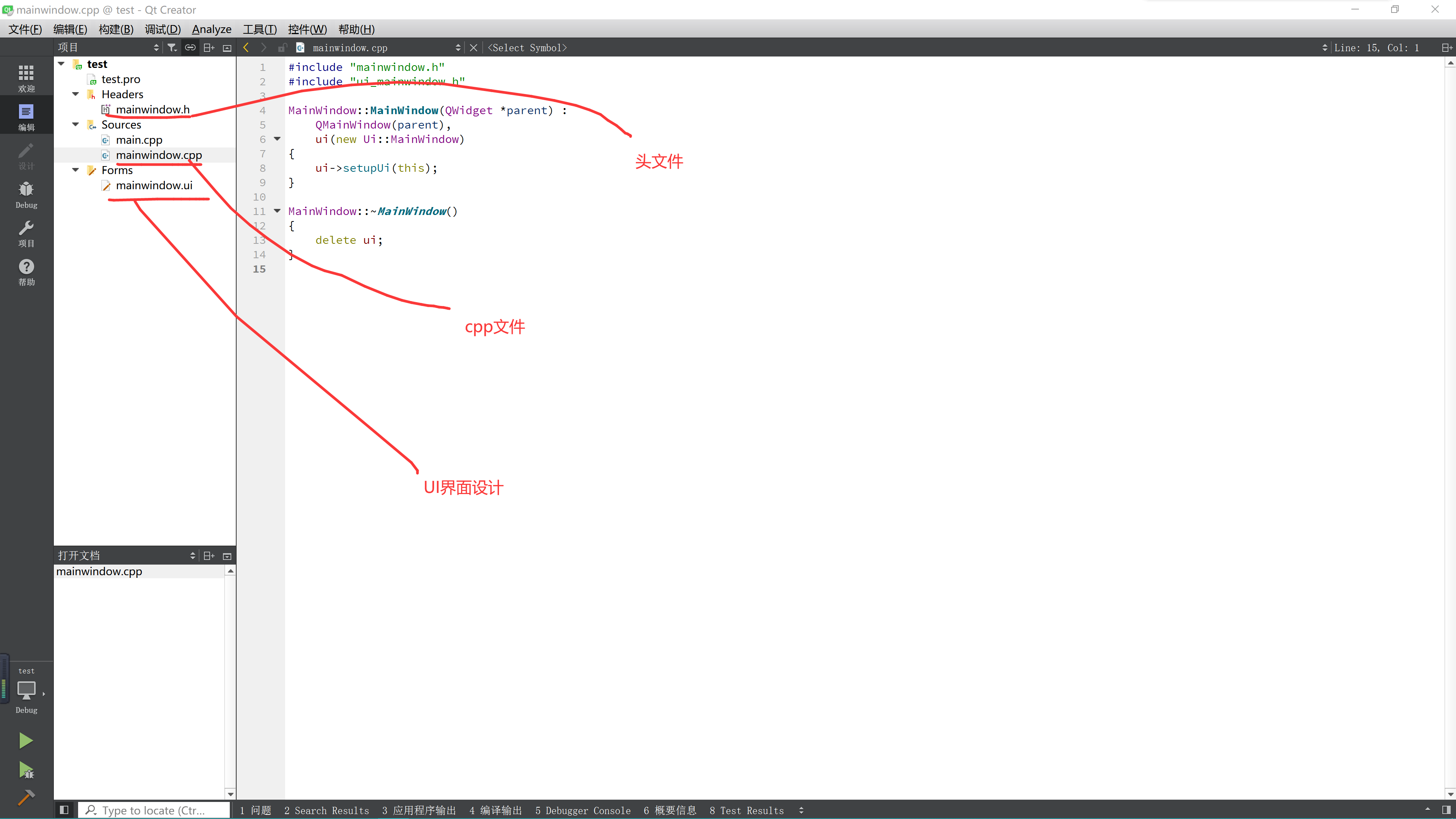Screen dimensions: 1456x819
Task: Switch to Debug mode in sidebar
Action: (26, 195)
